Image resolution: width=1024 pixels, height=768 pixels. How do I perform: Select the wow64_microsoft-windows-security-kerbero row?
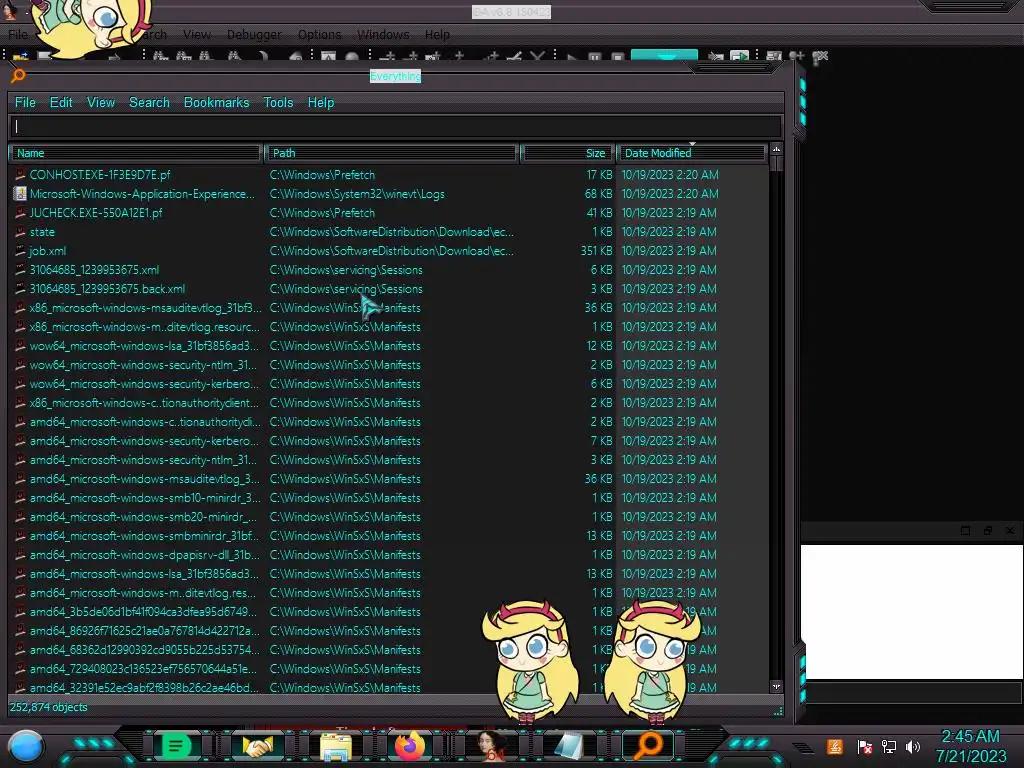tap(389, 383)
